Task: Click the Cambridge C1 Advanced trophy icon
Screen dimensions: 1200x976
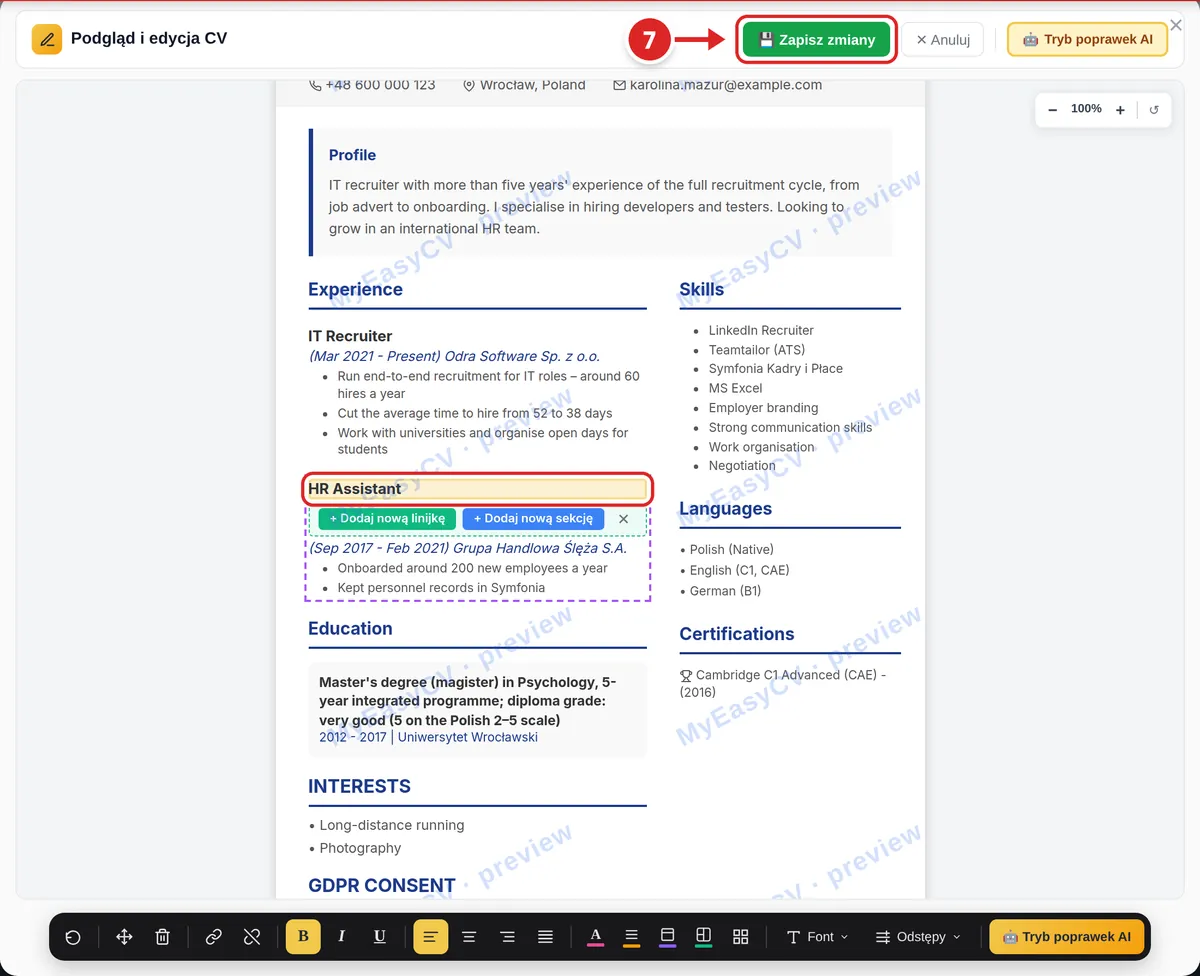Action: (686, 676)
